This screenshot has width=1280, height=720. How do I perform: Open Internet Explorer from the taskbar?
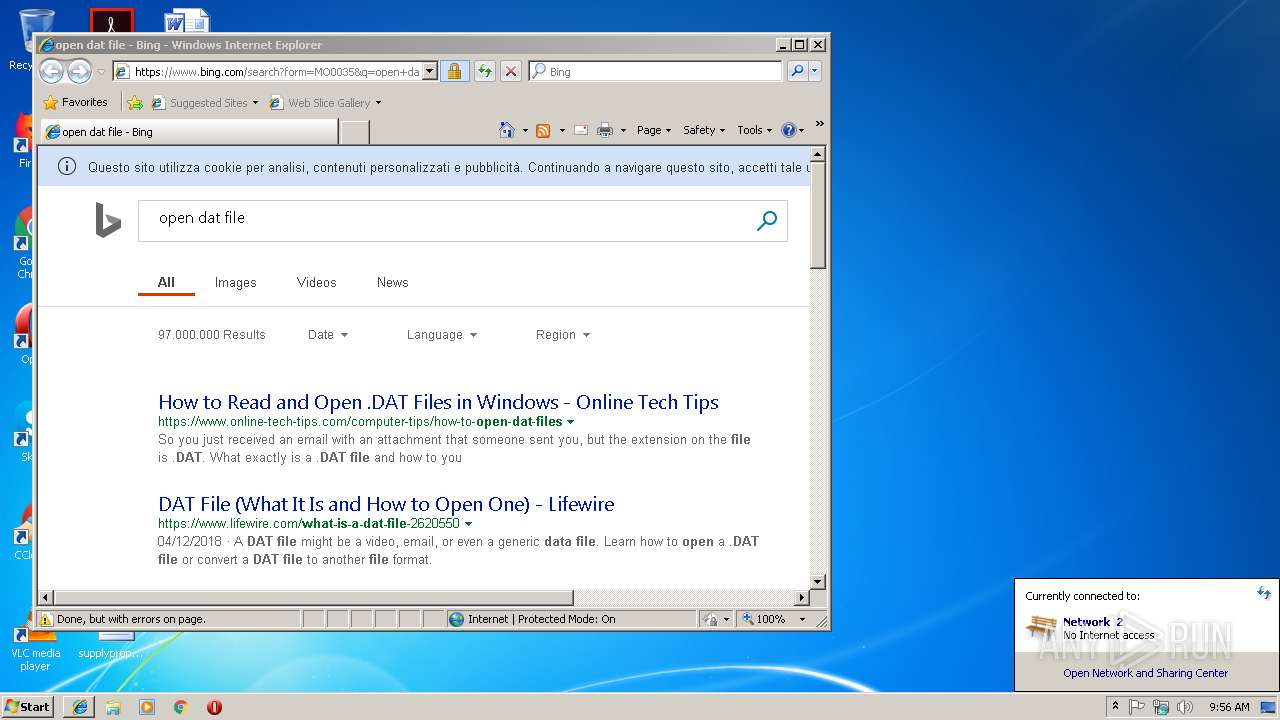pyautogui.click(x=80, y=707)
